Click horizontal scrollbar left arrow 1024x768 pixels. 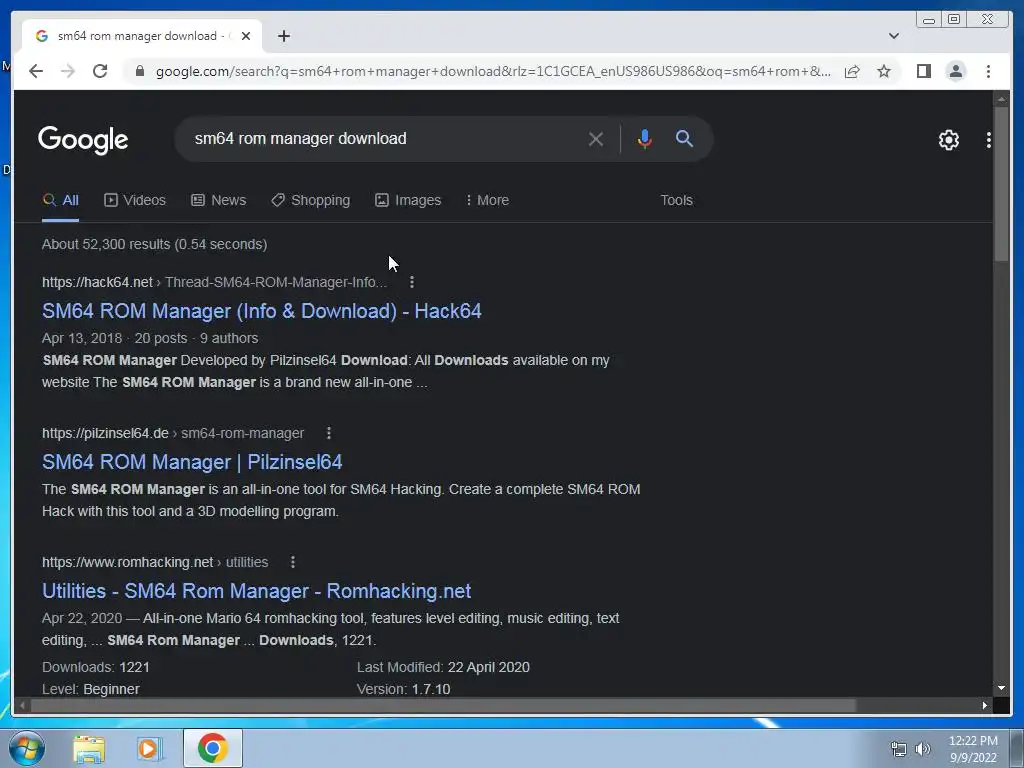tap(22, 705)
